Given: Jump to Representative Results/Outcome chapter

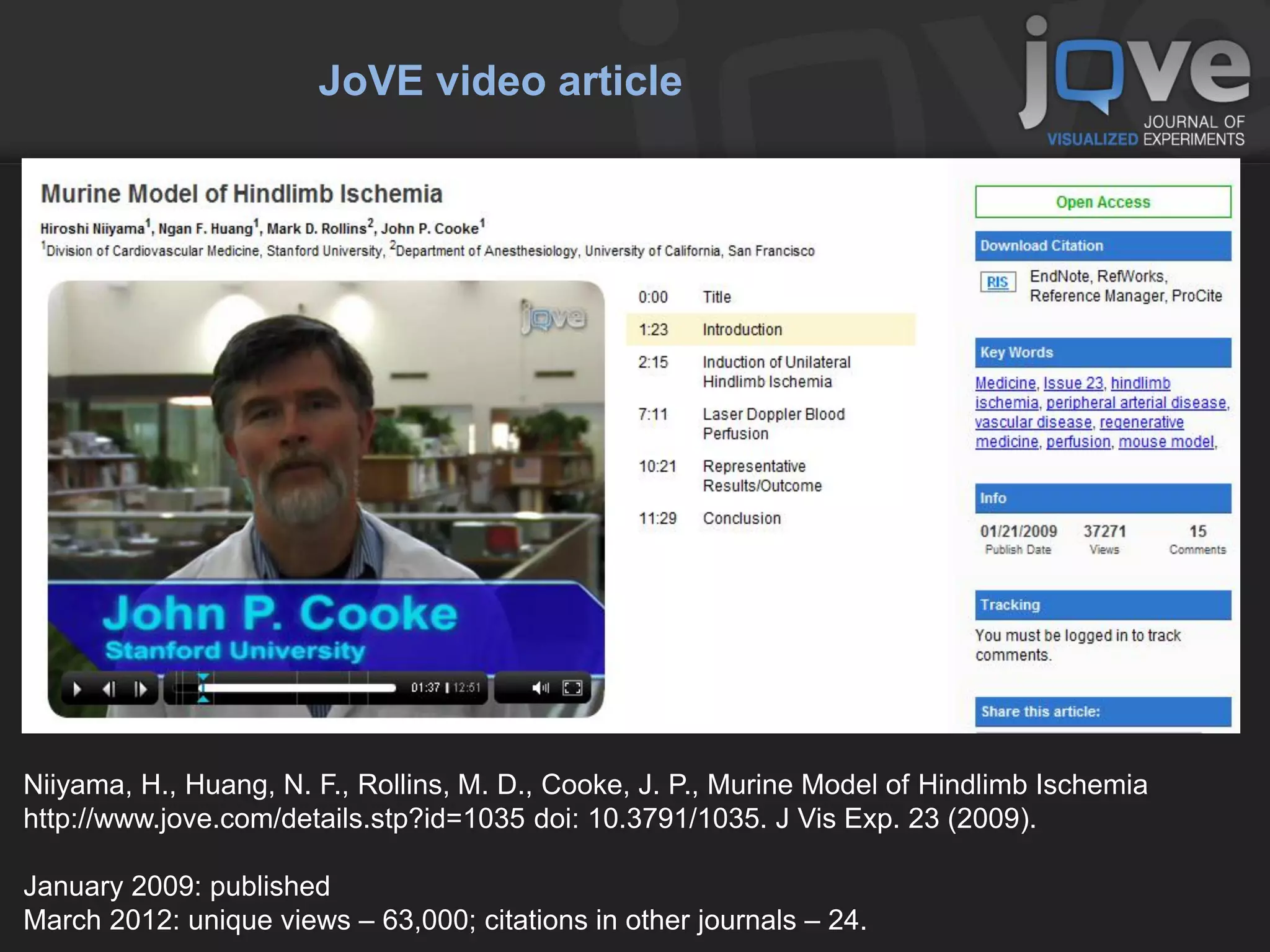Looking at the screenshot, I should point(771,476).
